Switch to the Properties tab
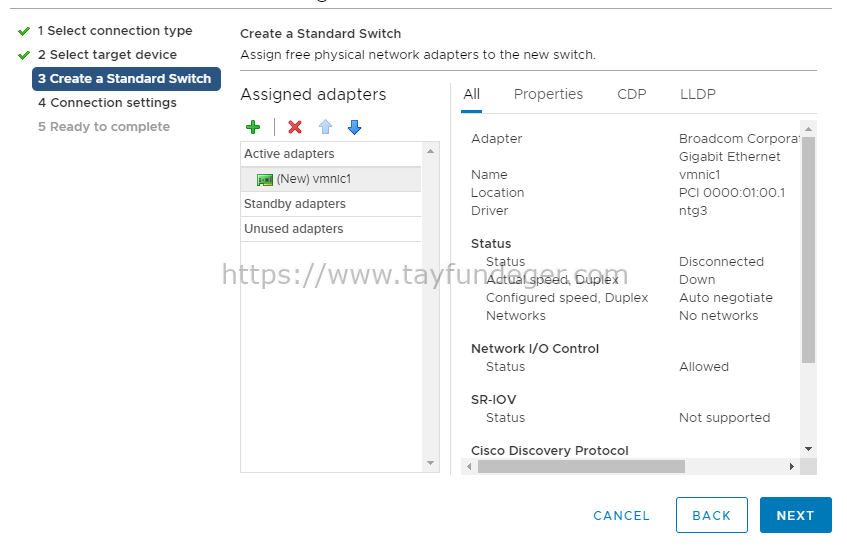Screen dimensions: 847x548 548,94
